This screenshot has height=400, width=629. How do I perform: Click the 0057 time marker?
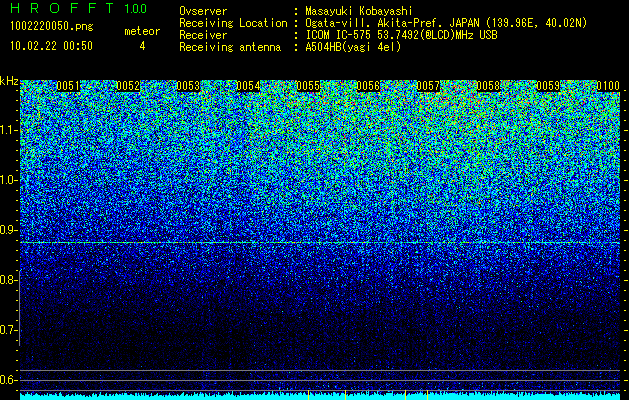(x=428, y=86)
